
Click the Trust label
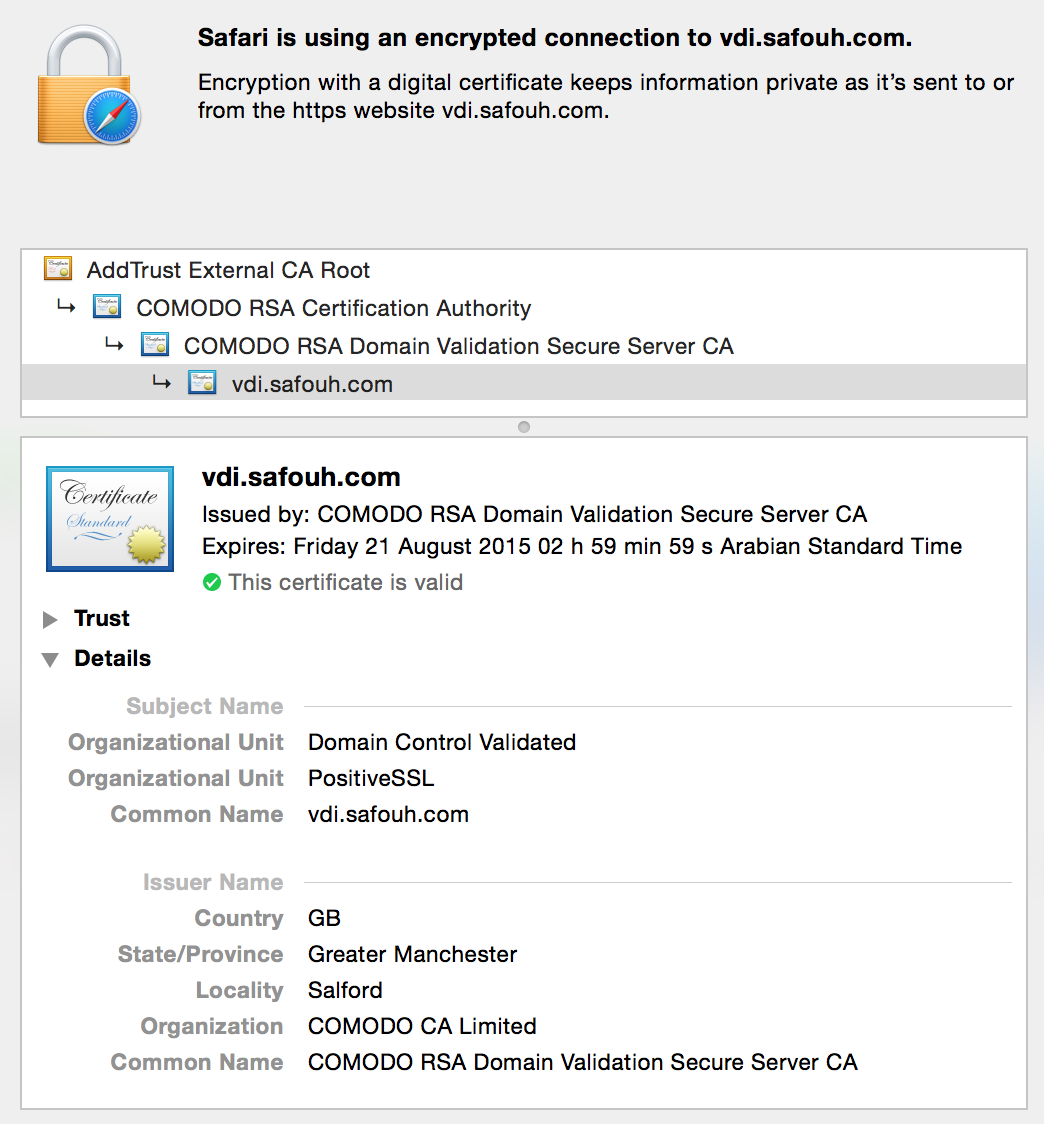(x=102, y=619)
